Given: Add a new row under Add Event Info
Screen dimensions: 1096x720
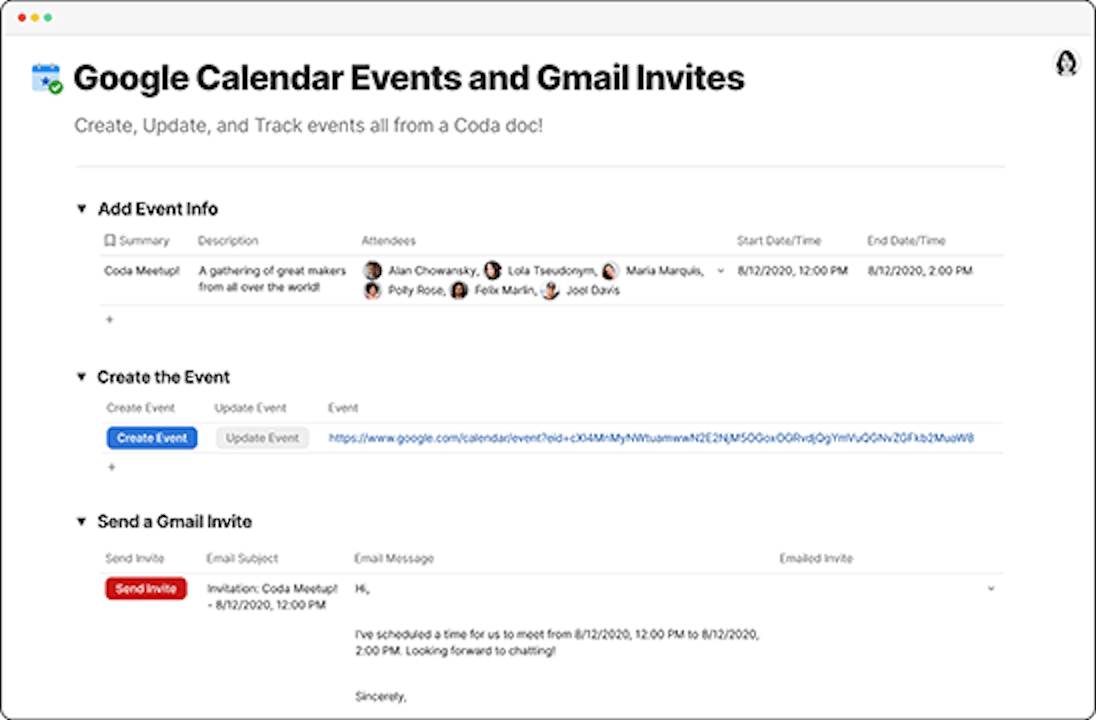Looking at the screenshot, I should pyautogui.click(x=110, y=319).
